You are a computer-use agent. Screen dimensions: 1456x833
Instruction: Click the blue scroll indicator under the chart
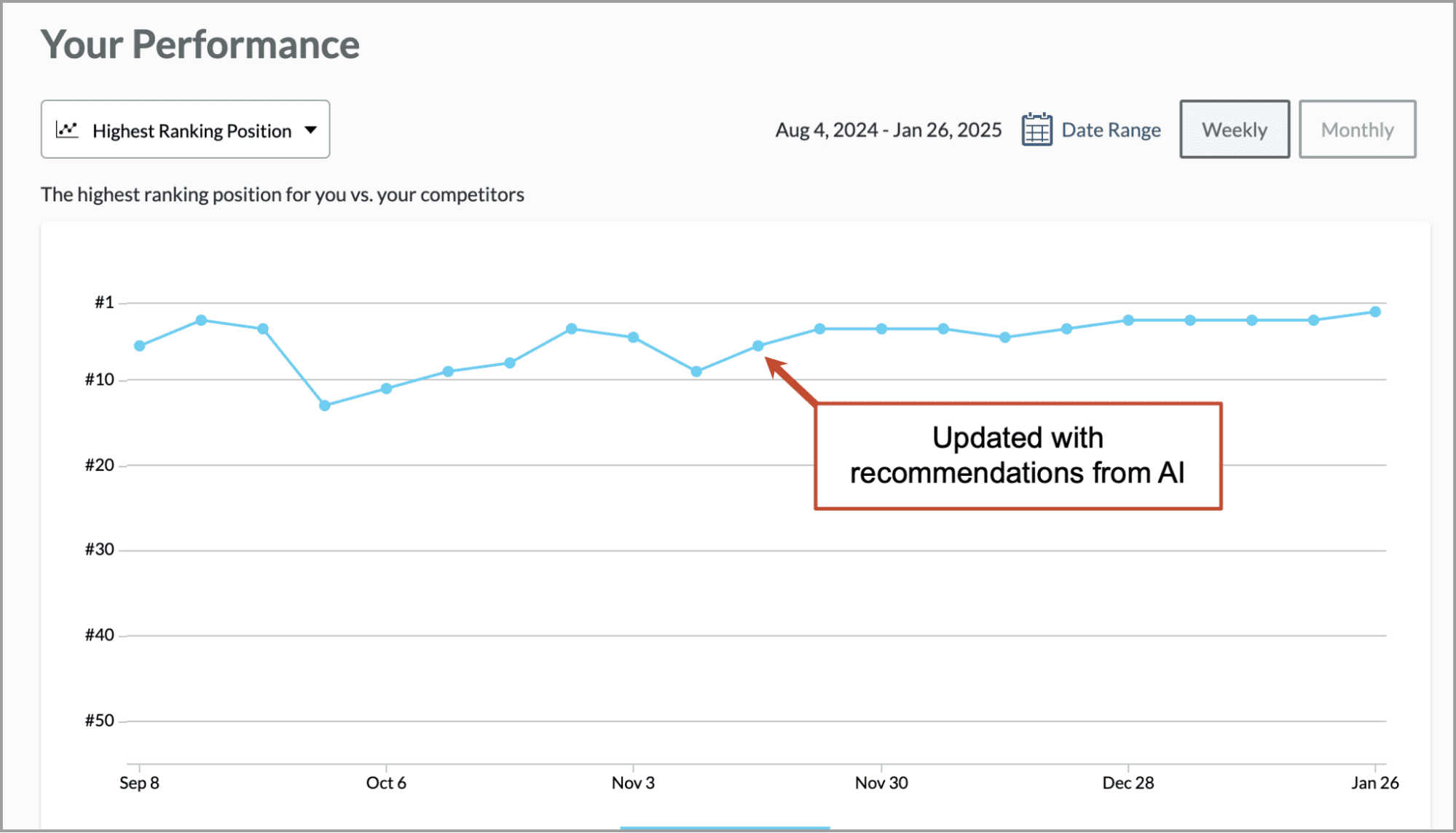coord(725,829)
